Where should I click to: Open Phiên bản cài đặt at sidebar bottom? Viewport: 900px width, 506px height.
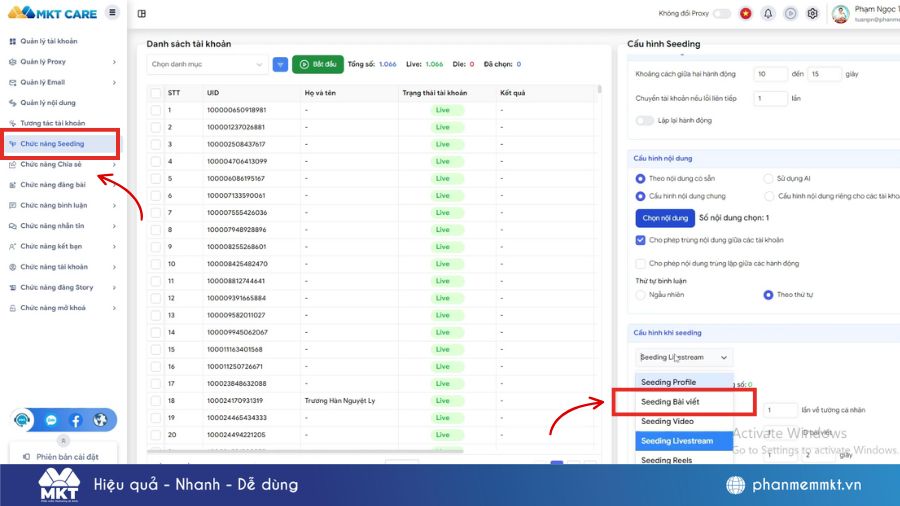click(63, 457)
